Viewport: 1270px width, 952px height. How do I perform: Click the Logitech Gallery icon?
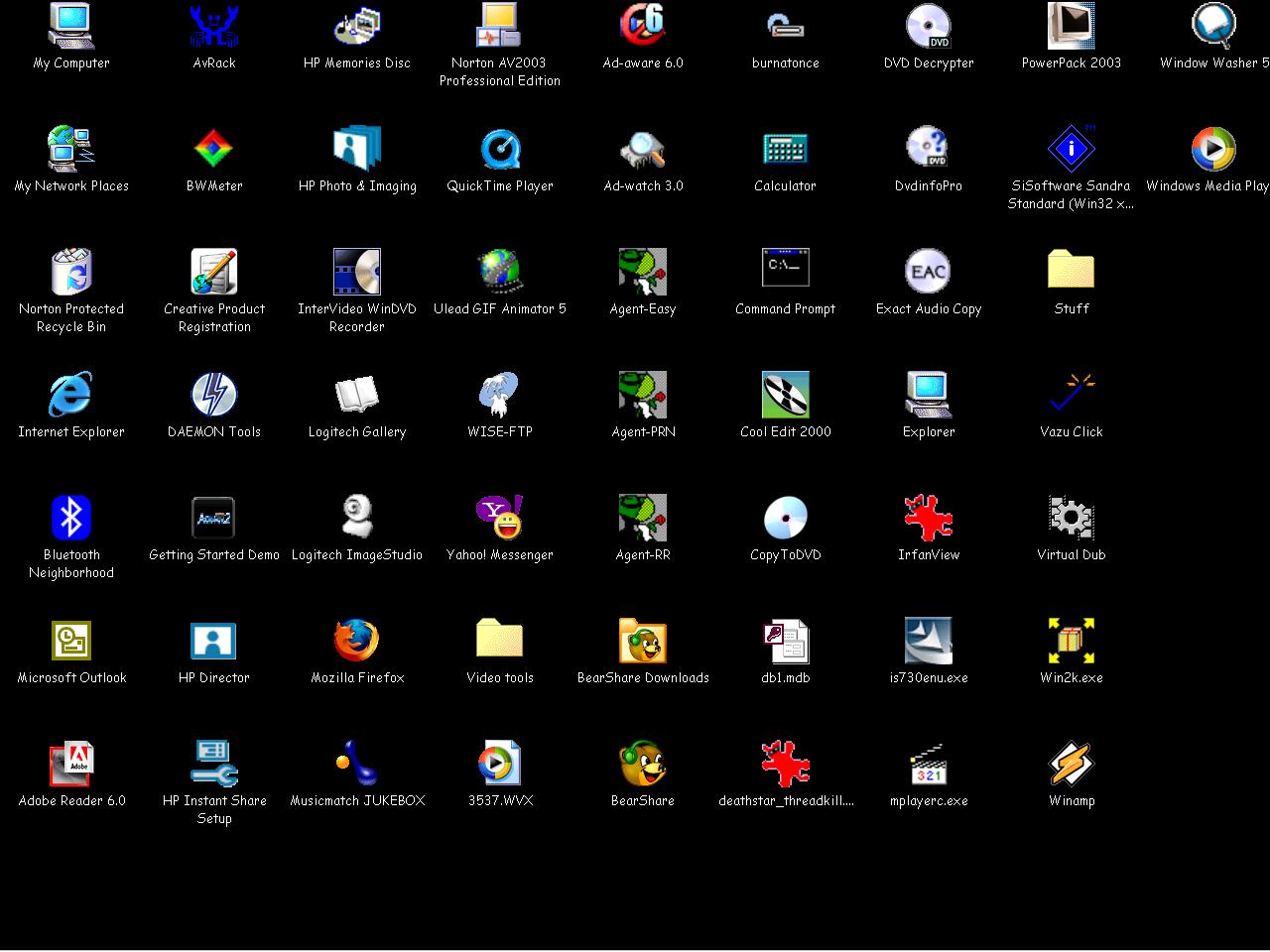coord(357,395)
